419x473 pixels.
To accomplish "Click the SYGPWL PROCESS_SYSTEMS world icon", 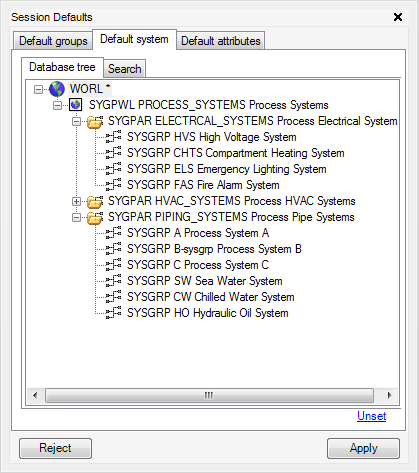I will (x=76, y=105).
